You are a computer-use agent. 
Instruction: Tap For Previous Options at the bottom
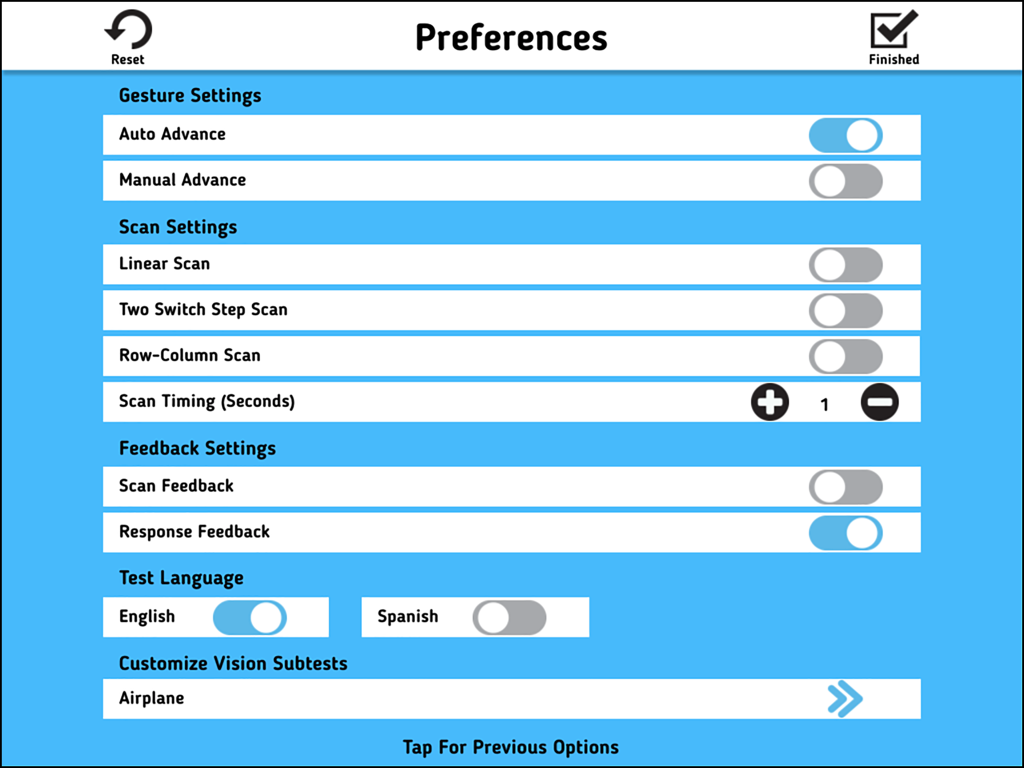coord(511,747)
